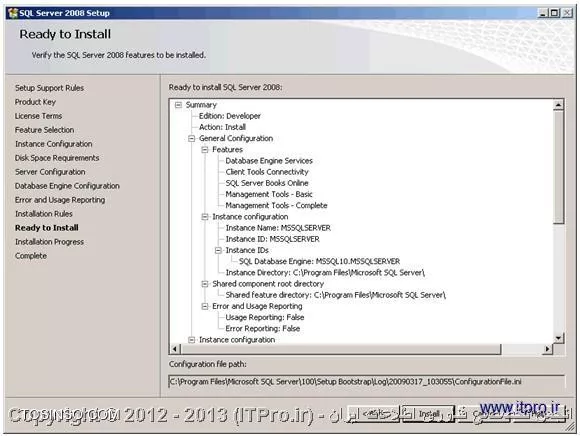
Task: Maximize the SQL Server Setup window
Action: point(554,13)
